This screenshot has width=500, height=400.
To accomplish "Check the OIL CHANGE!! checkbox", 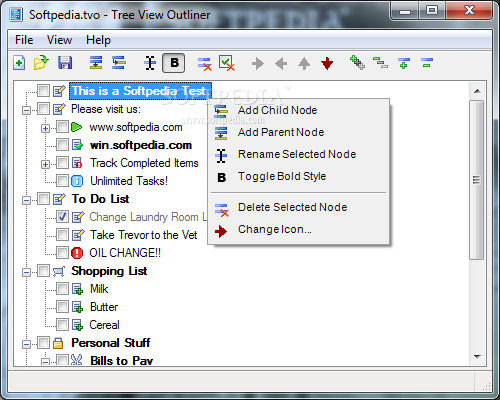I will [x=62, y=253].
